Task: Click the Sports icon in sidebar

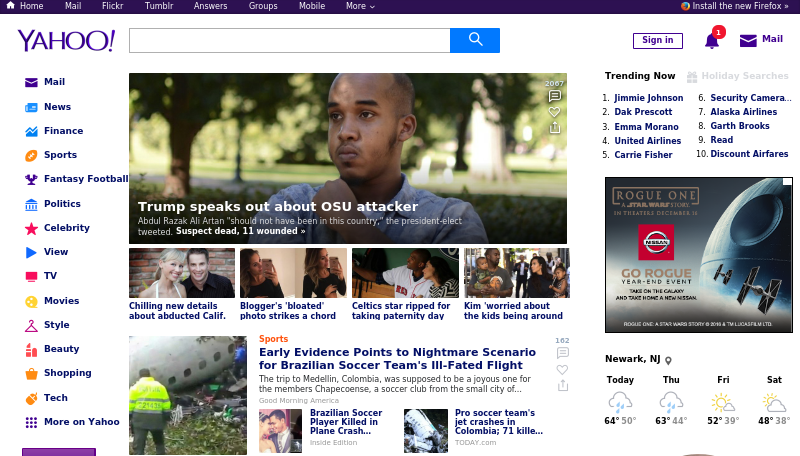Action: pyautogui.click(x=31, y=155)
